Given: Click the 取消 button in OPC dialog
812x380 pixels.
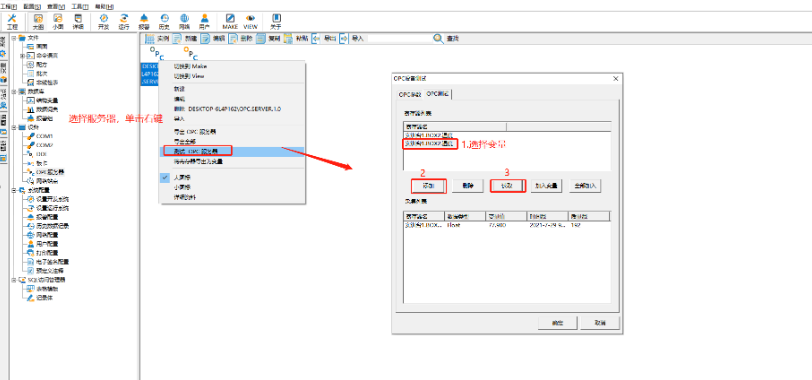Looking at the screenshot, I should 599,322.
